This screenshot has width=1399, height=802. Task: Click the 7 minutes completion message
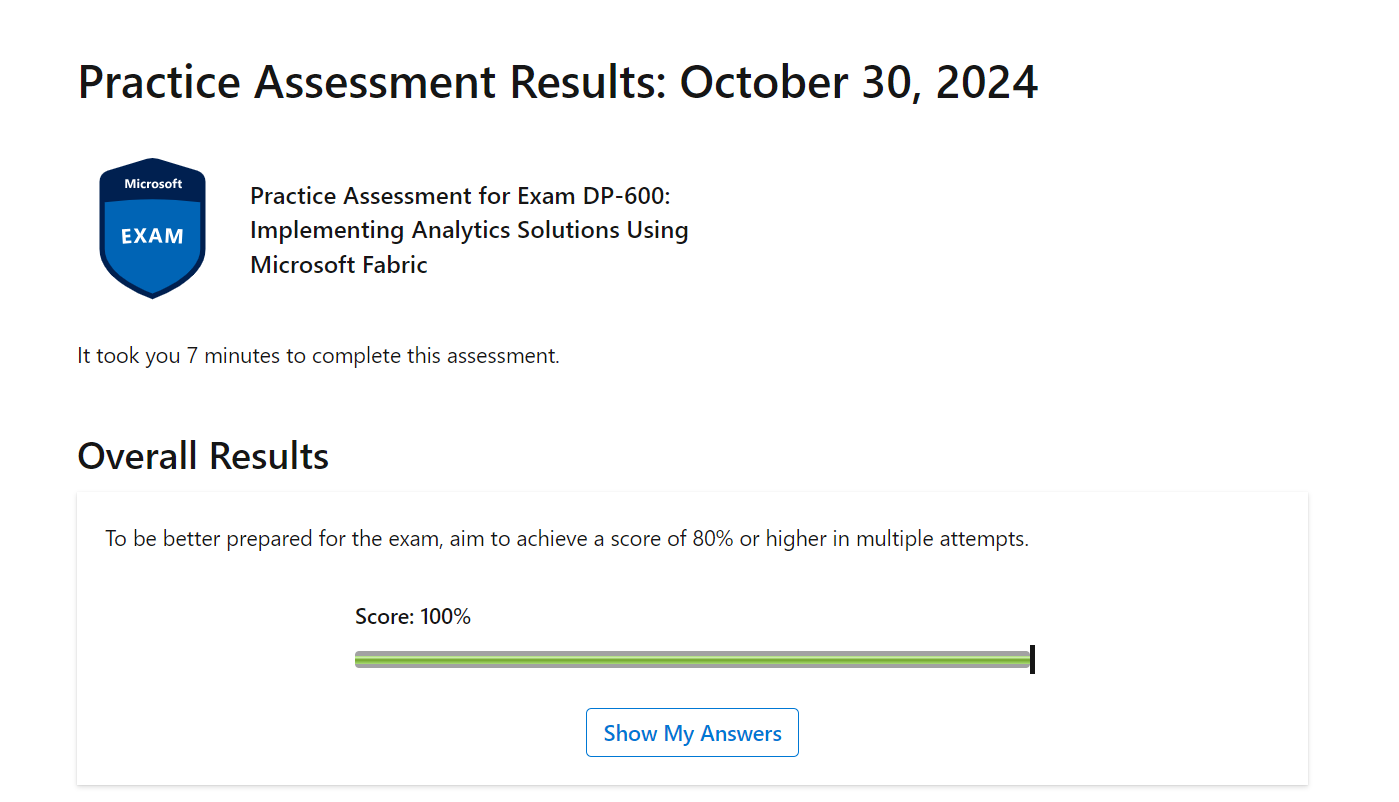[318, 355]
